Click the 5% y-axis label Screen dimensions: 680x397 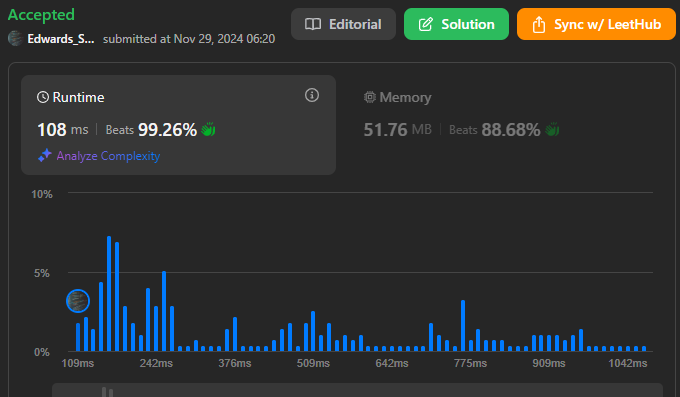tap(42, 273)
